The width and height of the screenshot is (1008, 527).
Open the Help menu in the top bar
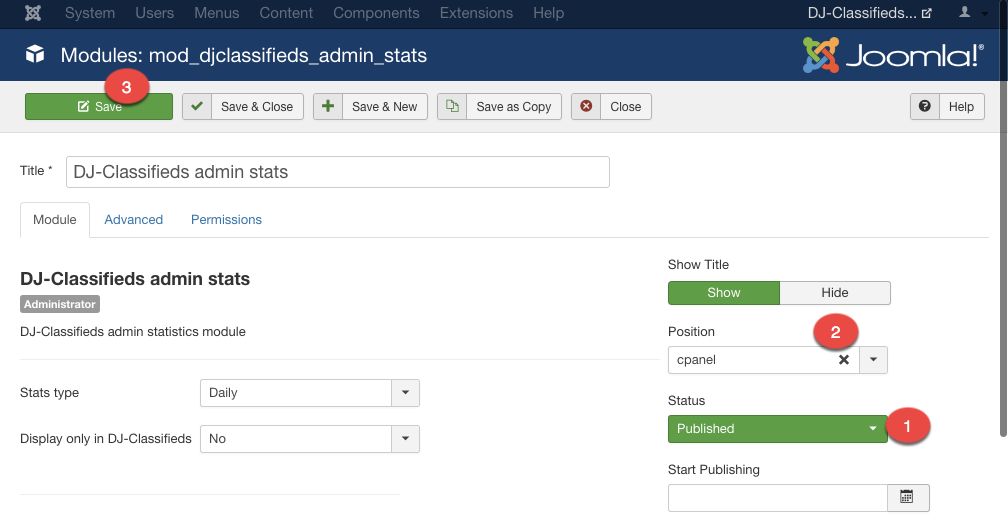tap(548, 13)
